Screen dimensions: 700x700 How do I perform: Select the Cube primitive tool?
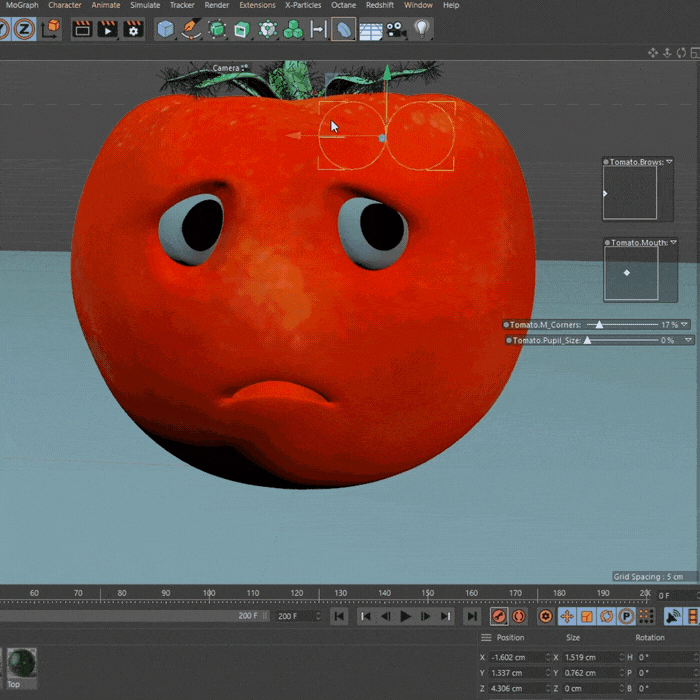tap(165, 29)
